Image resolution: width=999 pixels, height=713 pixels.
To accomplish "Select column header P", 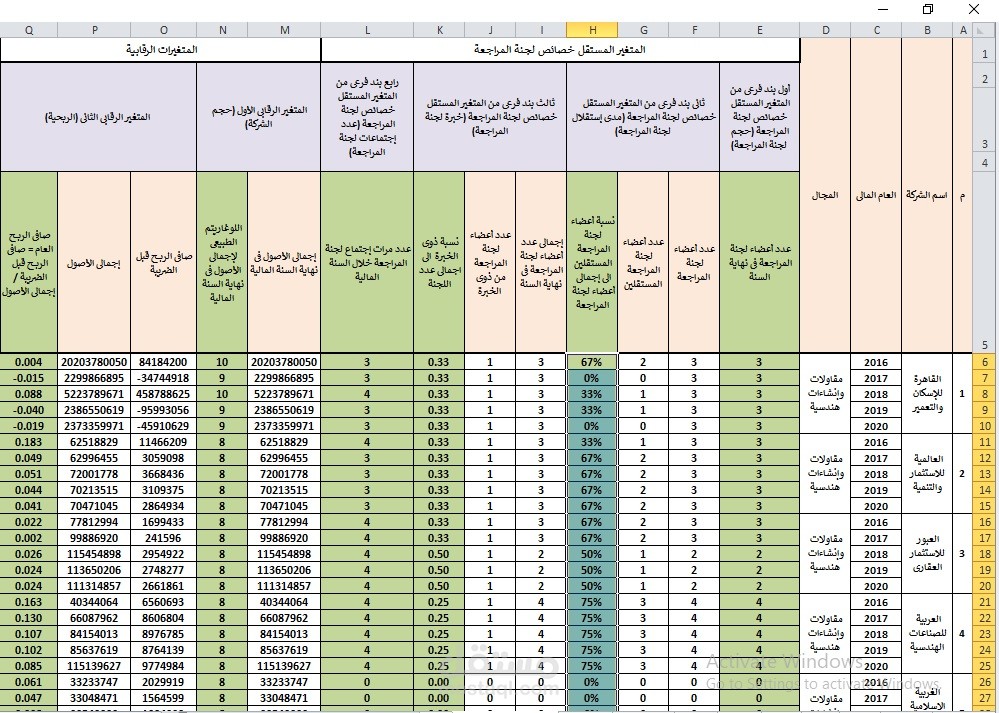I will click(x=94, y=30).
